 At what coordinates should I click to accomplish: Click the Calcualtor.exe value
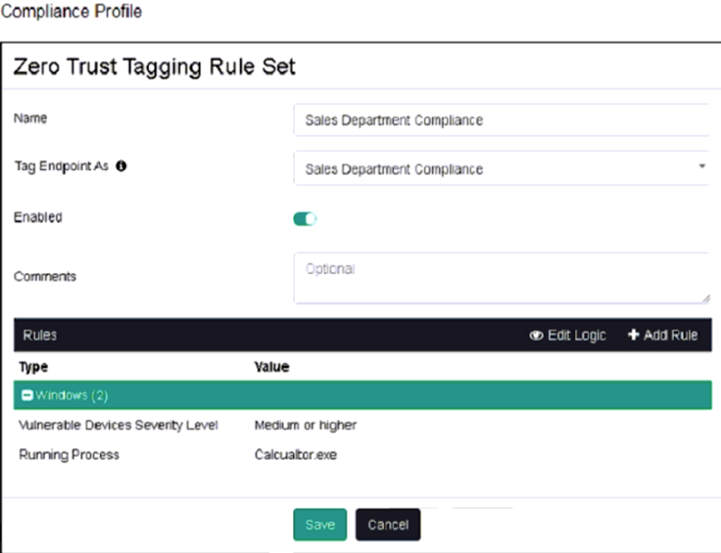pyautogui.click(x=297, y=455)
